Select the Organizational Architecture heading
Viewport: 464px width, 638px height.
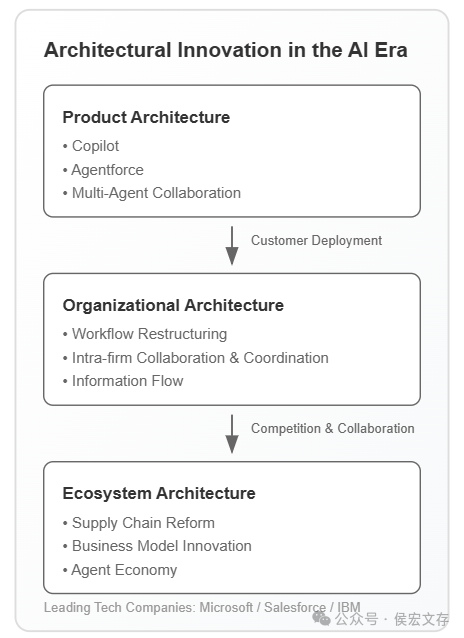(x=173, y=305)
